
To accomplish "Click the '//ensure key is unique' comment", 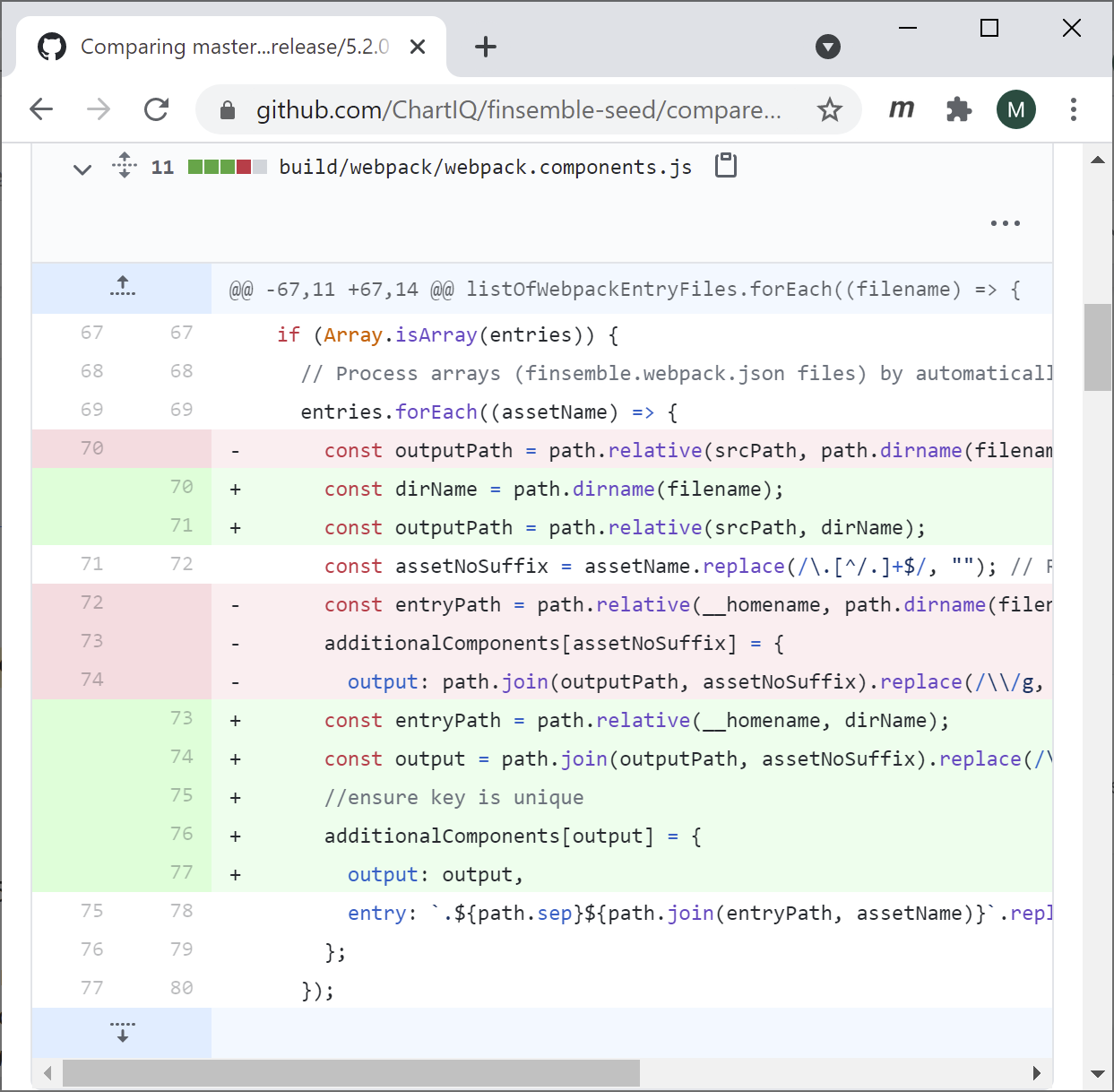I will [x=453, y=797].
